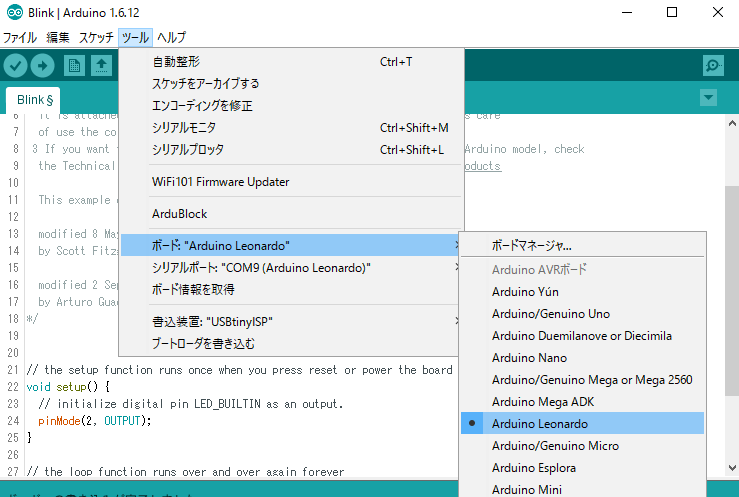
Task: Click the Verify checkmark button
Action: [16, 65]
